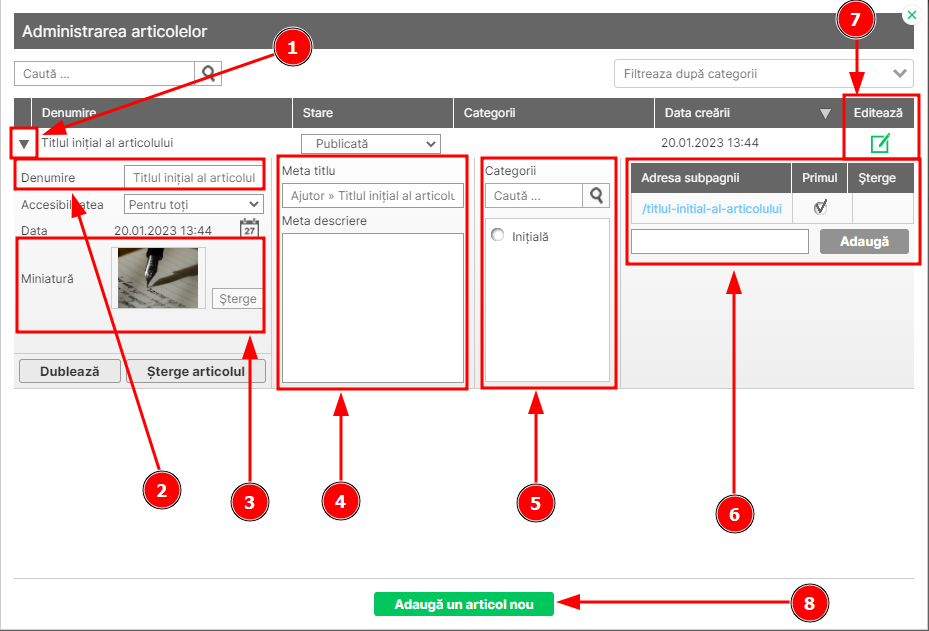Click the Stare column header
The height and width of the screenshot is (631, 929).
coord(318,114)
